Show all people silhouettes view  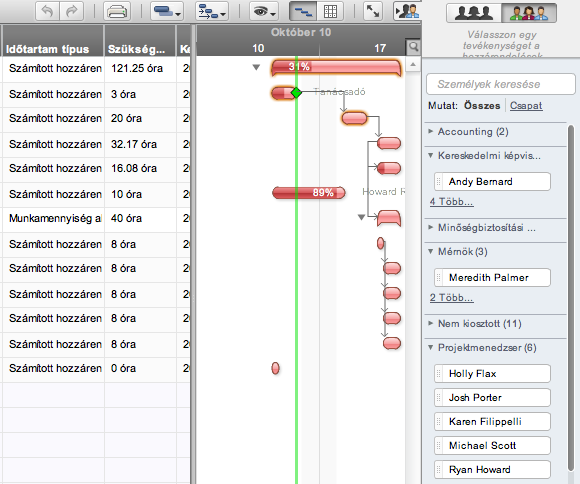tap(474, 13)
